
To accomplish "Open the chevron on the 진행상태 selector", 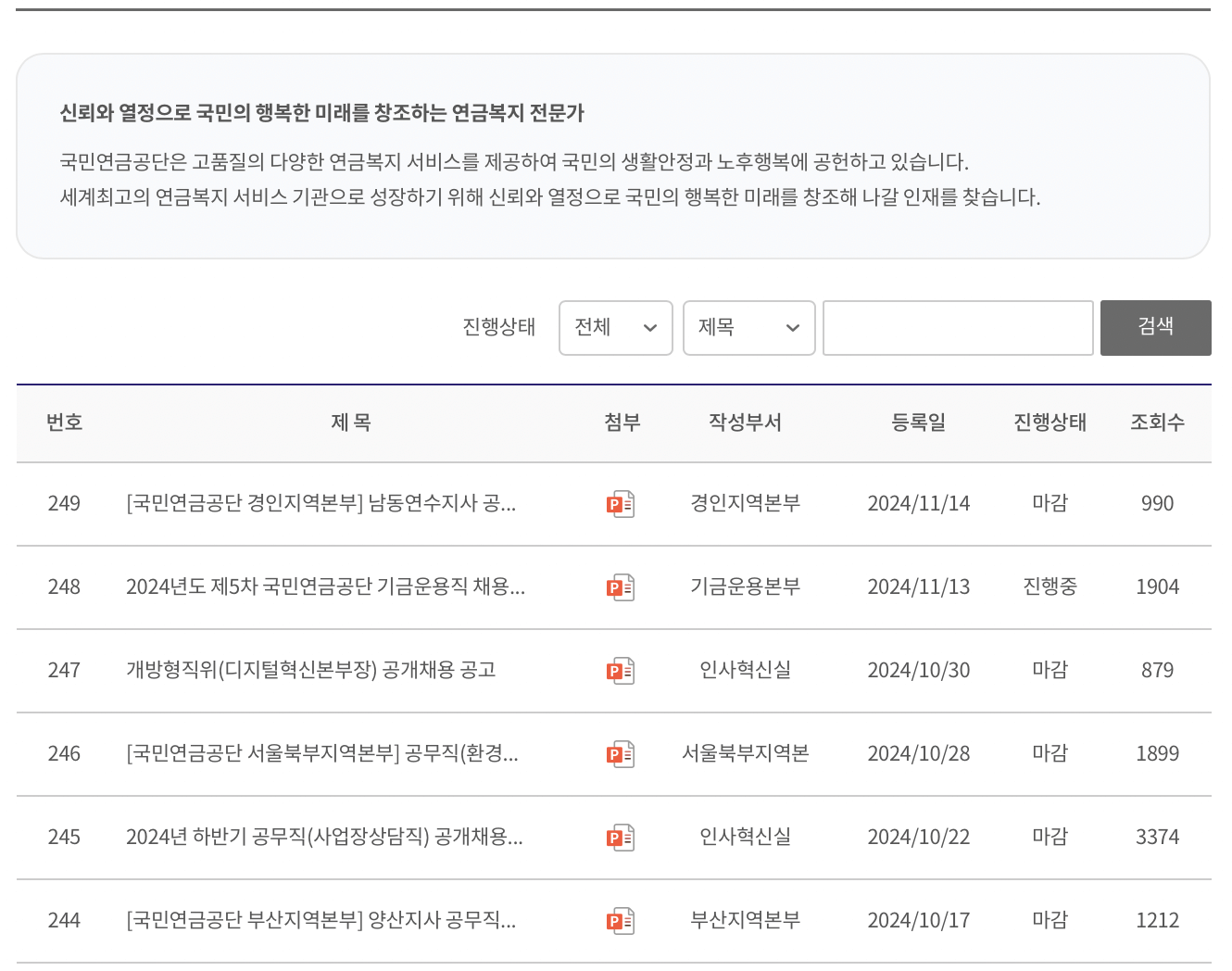I will (649, 328).
